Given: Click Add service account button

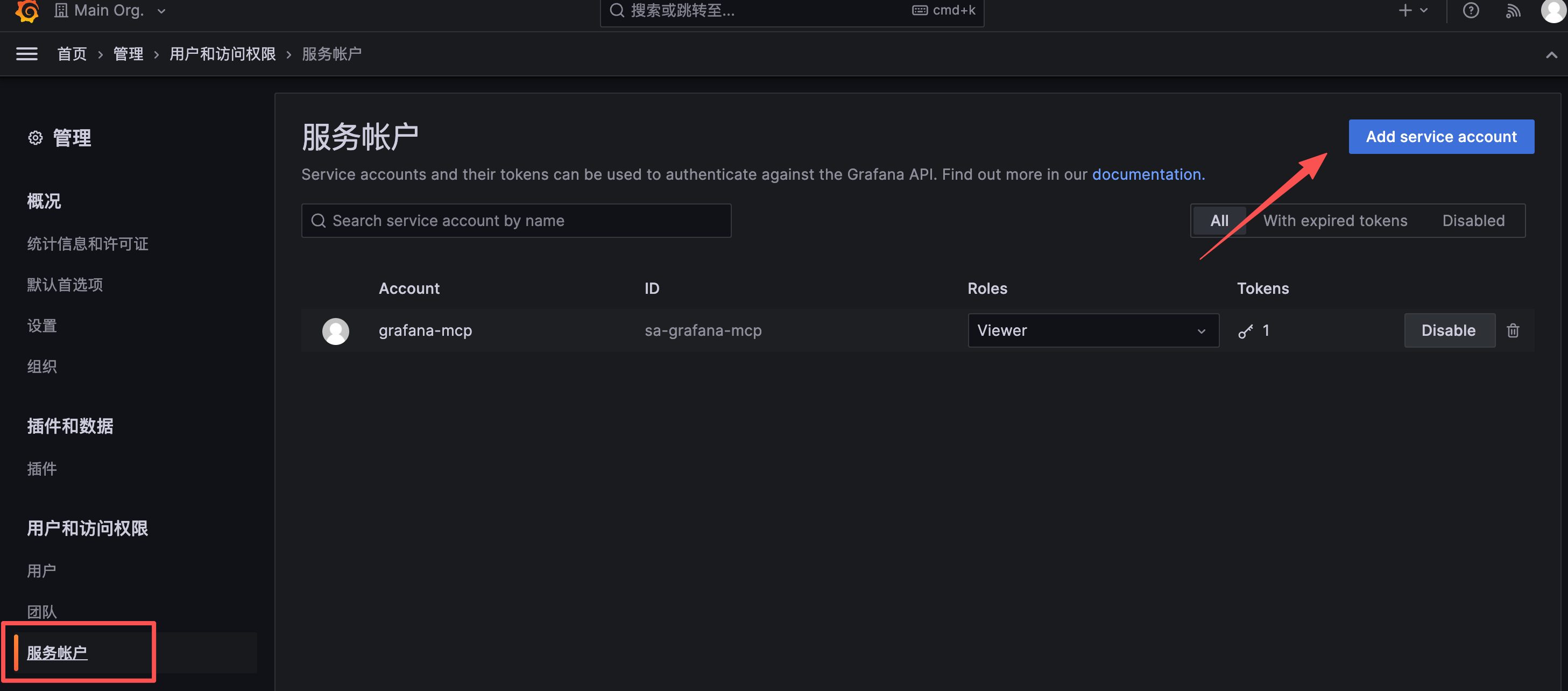Looking at the screenshot, I should coord(1441,137).
